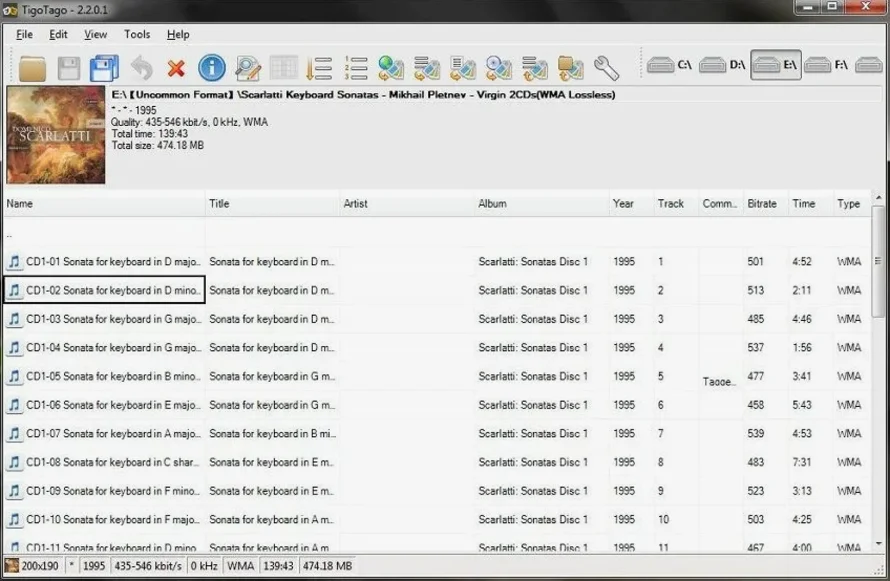This screenshot has width=890, height=581.
Task: Switch to drive C:\
Action: click(x=669, y=65)
